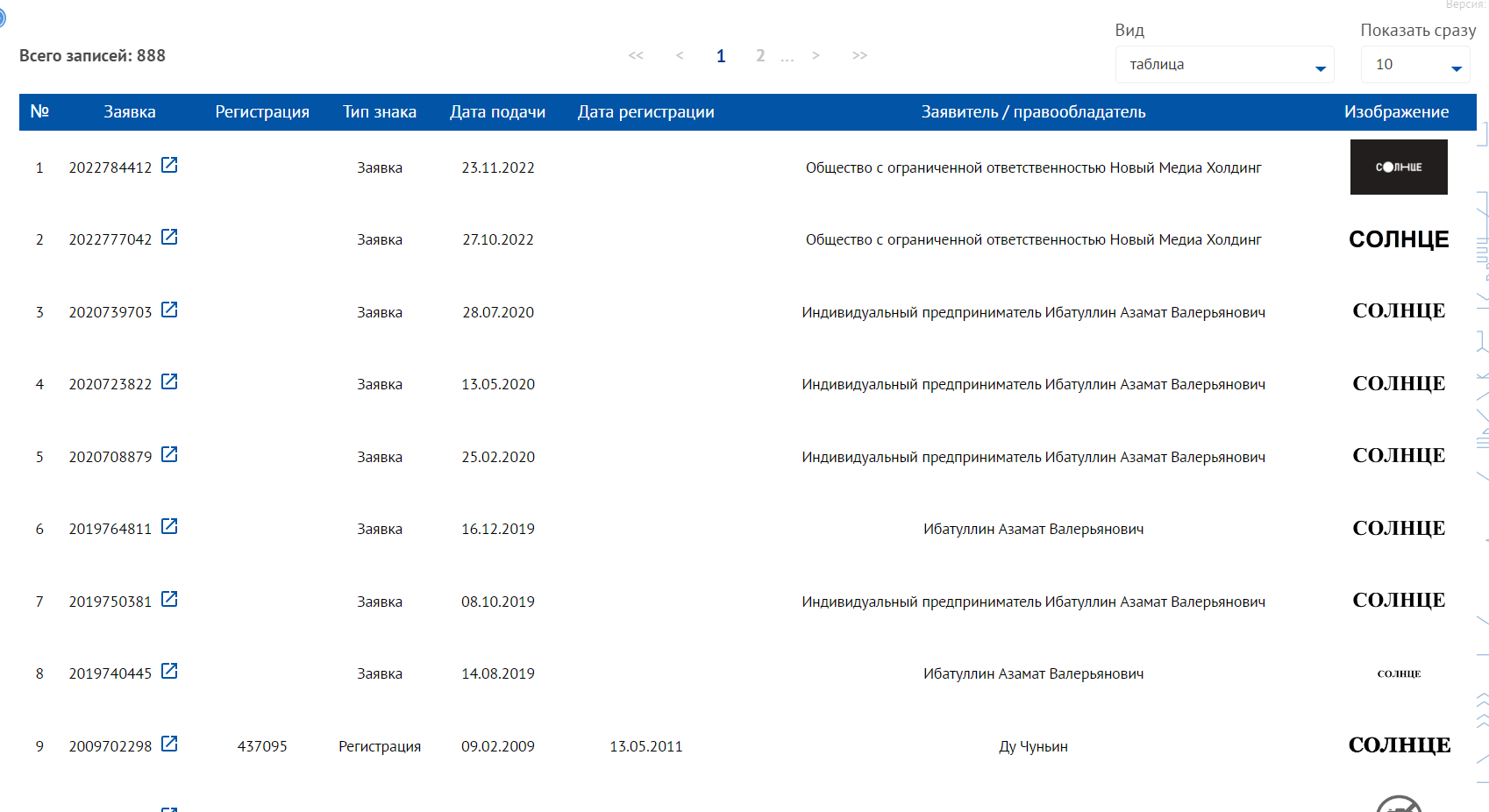The image size is (1489, 812).
Task: Jump to the last page with >> button
Action: (x=859, y=55)
